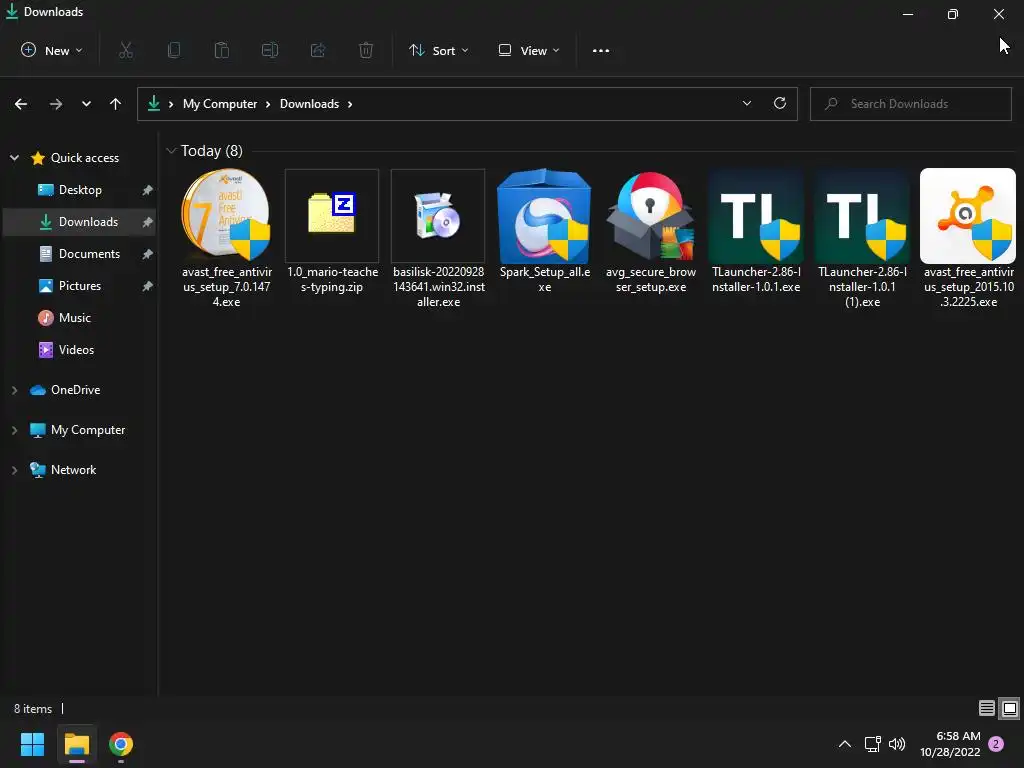Click the Delete trash icon
Image resolution: width=1024 pixels, height=768 pixels.
[x=366, y=50]
